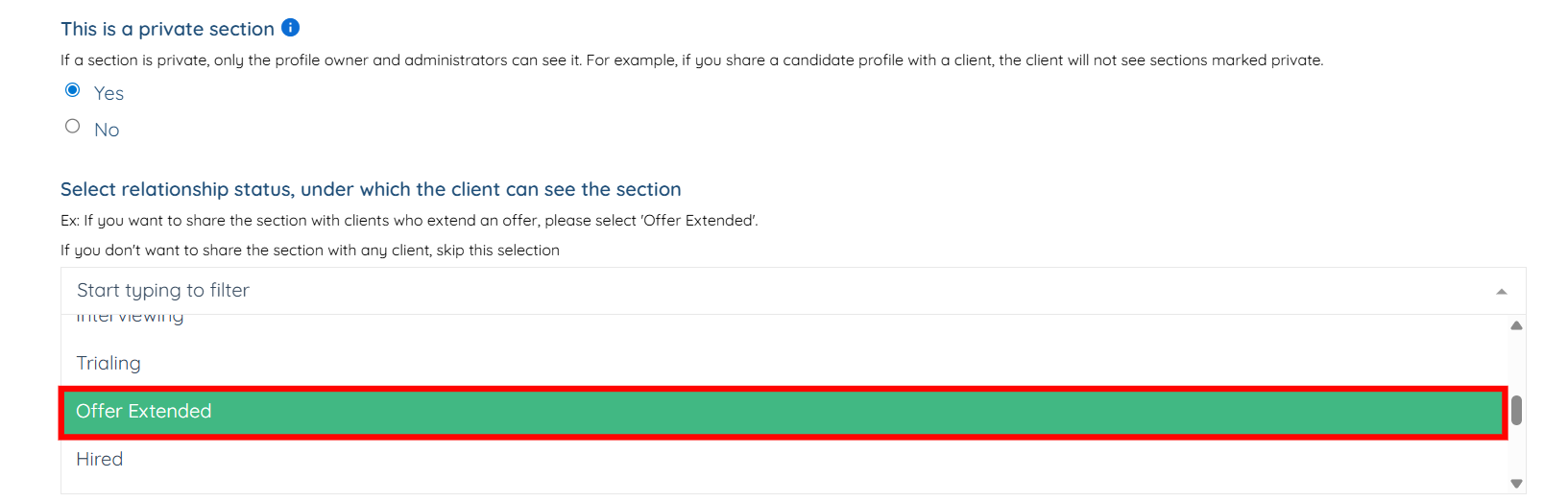The width and height of the screenshot is (1568, 502).
Task: Click the "Yes" label text
Action: click(x=109, y=93)
